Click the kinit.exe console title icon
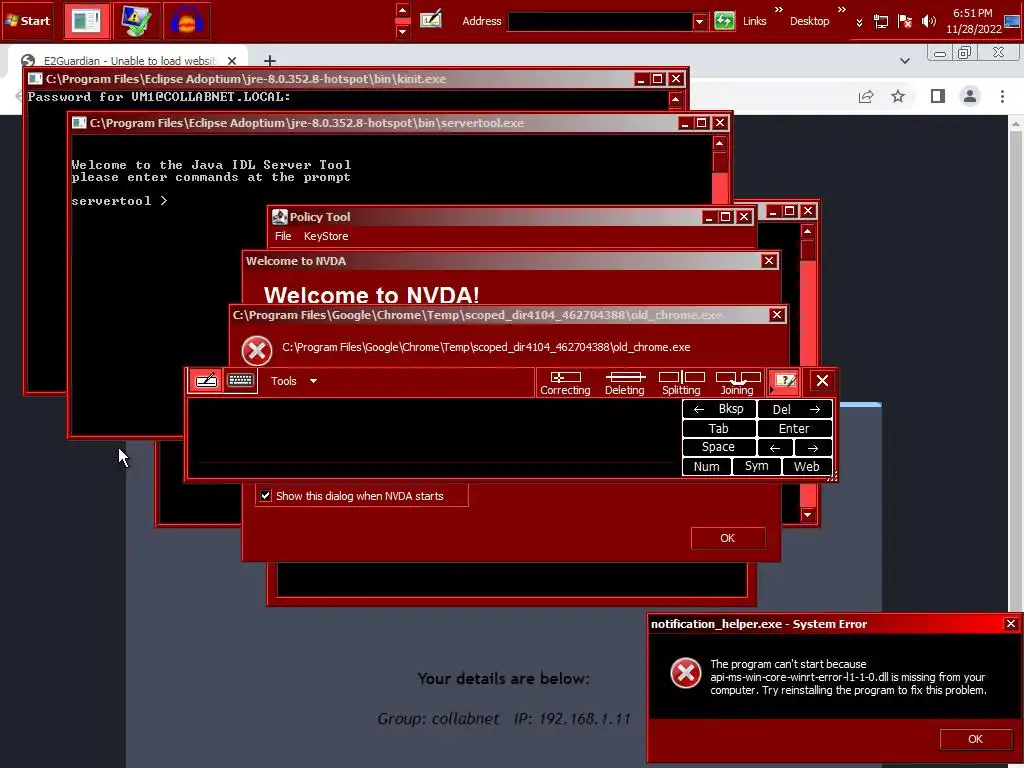 (35, 79)
